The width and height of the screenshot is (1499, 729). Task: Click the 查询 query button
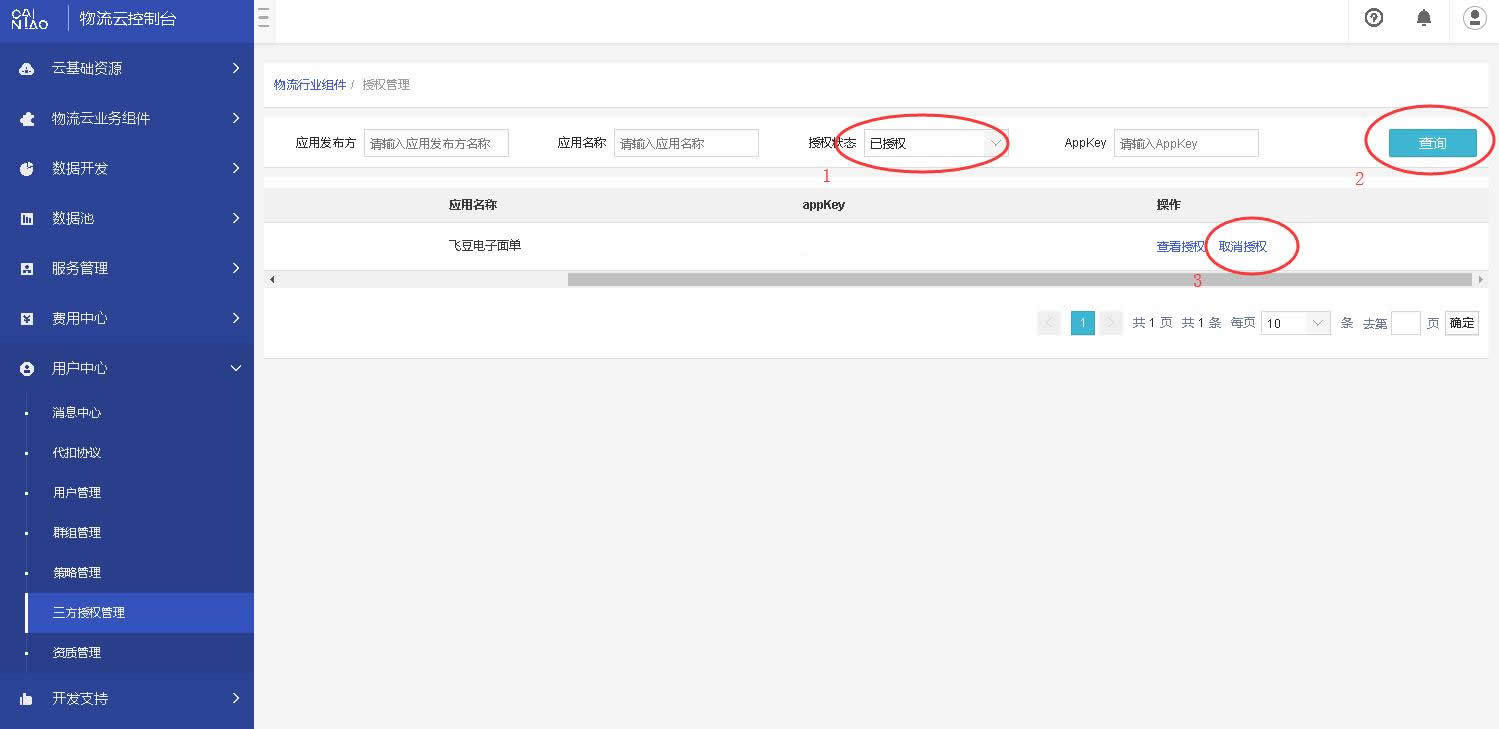[x=1431, y=142]
